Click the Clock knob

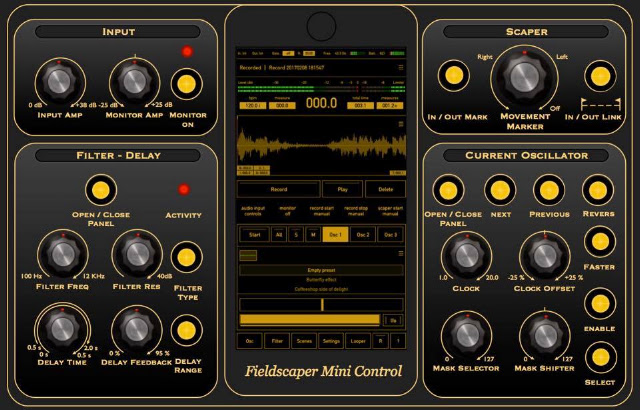tap(467, 257)
